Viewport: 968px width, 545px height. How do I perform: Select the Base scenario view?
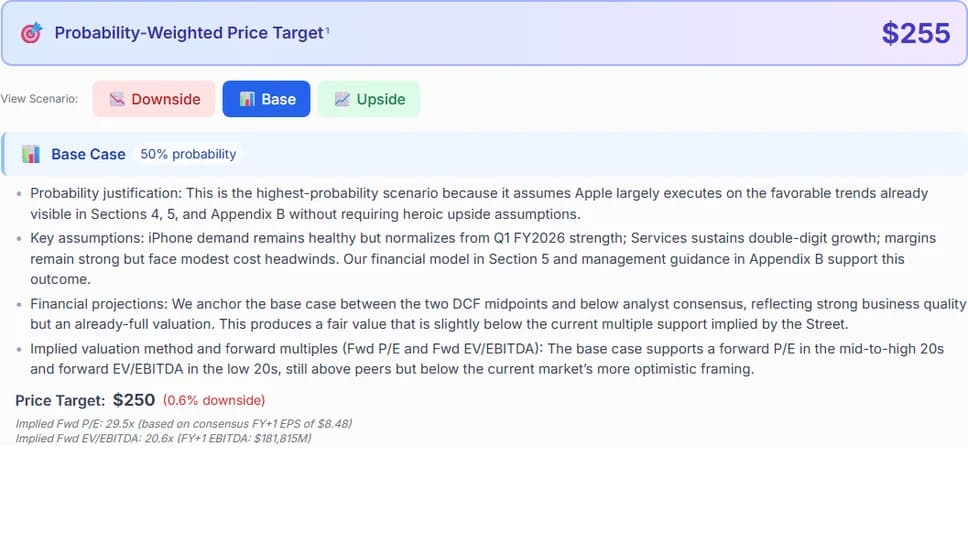point(267,99)
